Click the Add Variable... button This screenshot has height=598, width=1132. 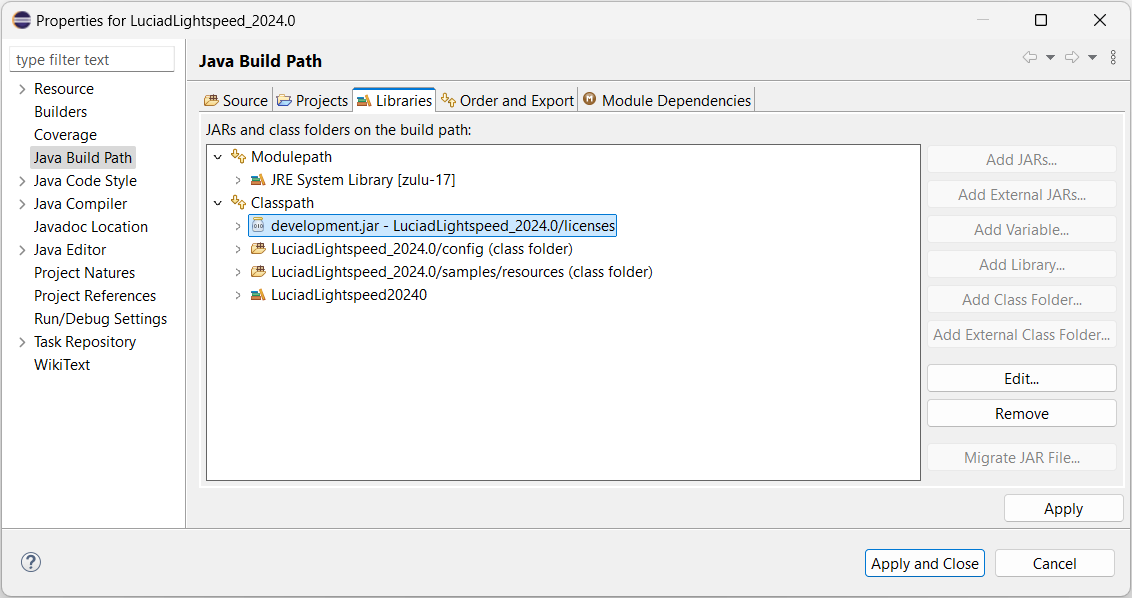pos(1022,230)
